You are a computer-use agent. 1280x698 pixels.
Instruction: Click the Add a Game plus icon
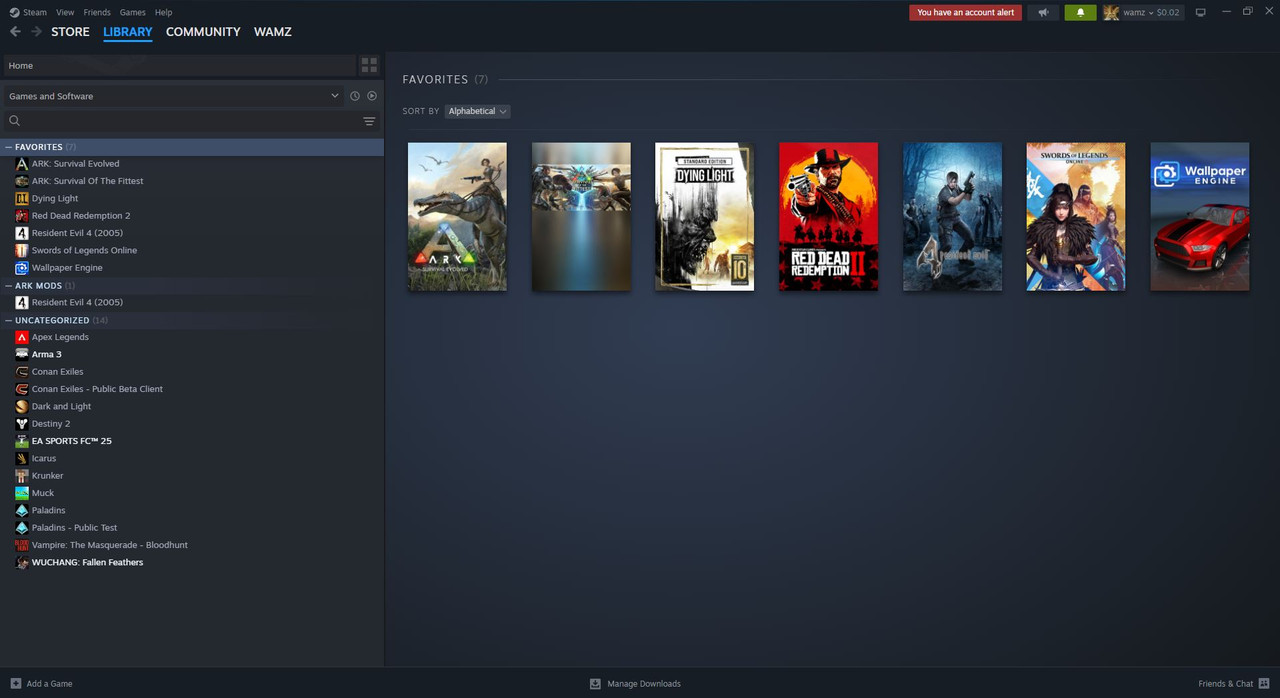15,684
